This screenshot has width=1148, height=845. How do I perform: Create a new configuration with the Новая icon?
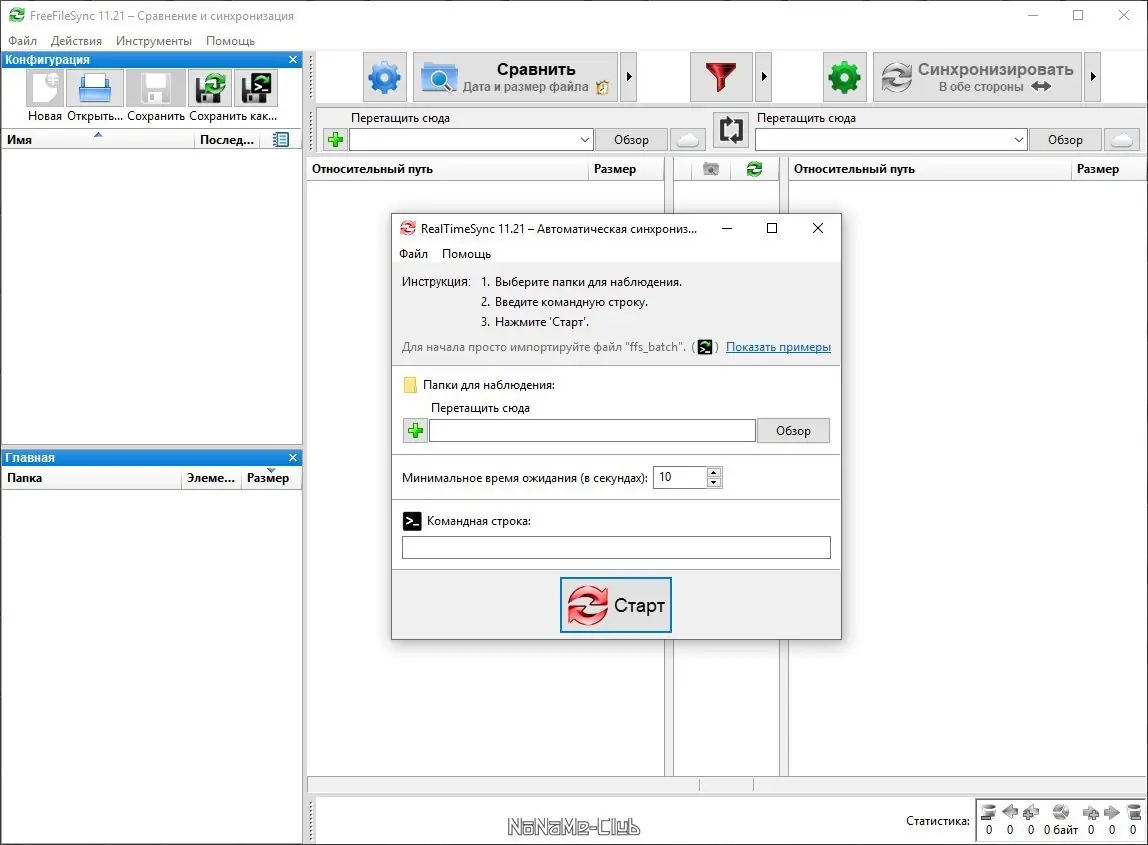point(45,89)
